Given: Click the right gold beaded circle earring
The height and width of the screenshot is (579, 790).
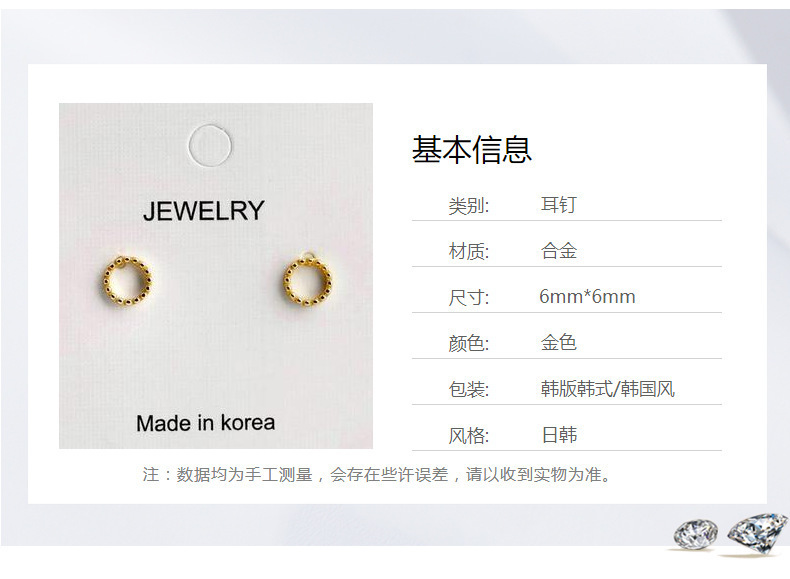Looking at the screenshot, I should coord(307,280).
